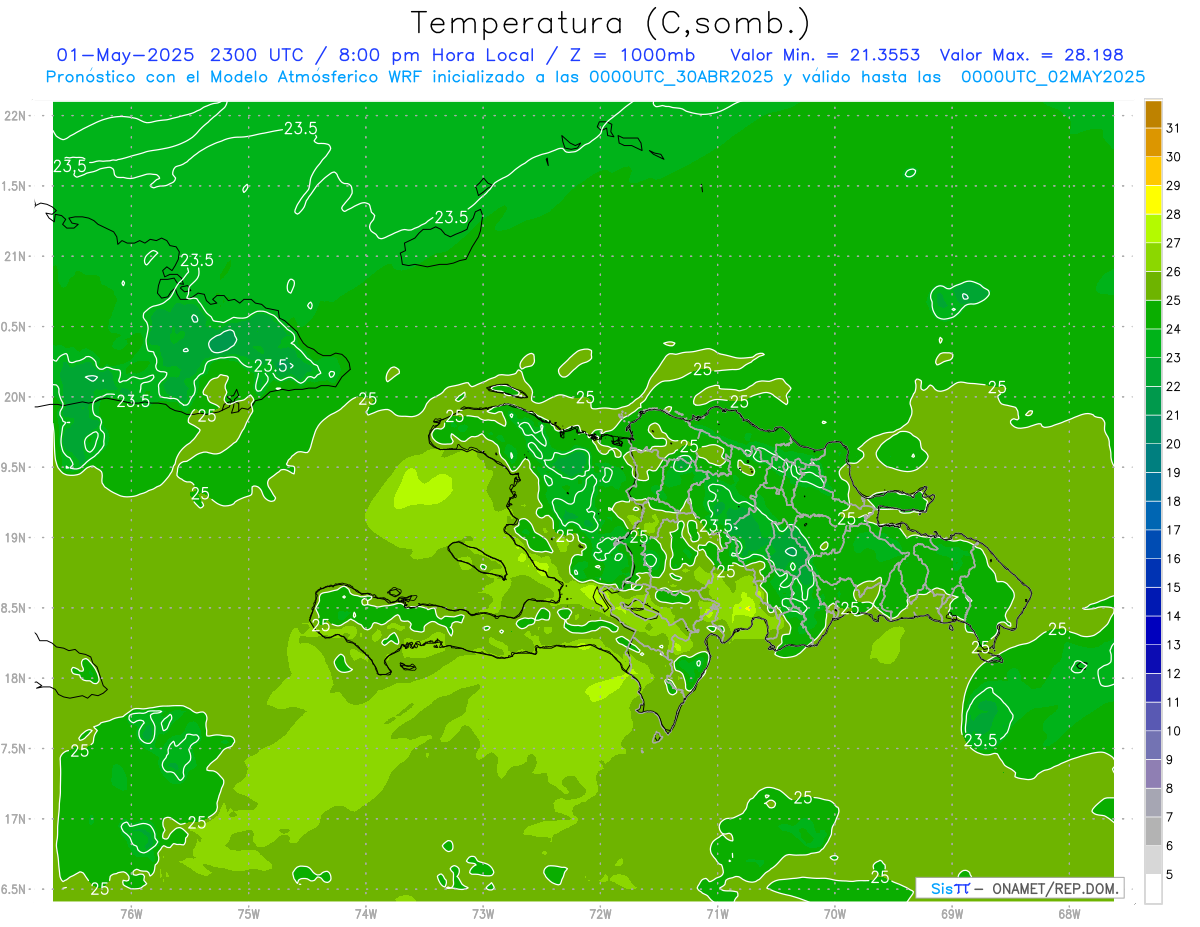This screenshot has width=1200, height=927.
Task: Click the '70W' longitude axis label
Action: [834, 913]
